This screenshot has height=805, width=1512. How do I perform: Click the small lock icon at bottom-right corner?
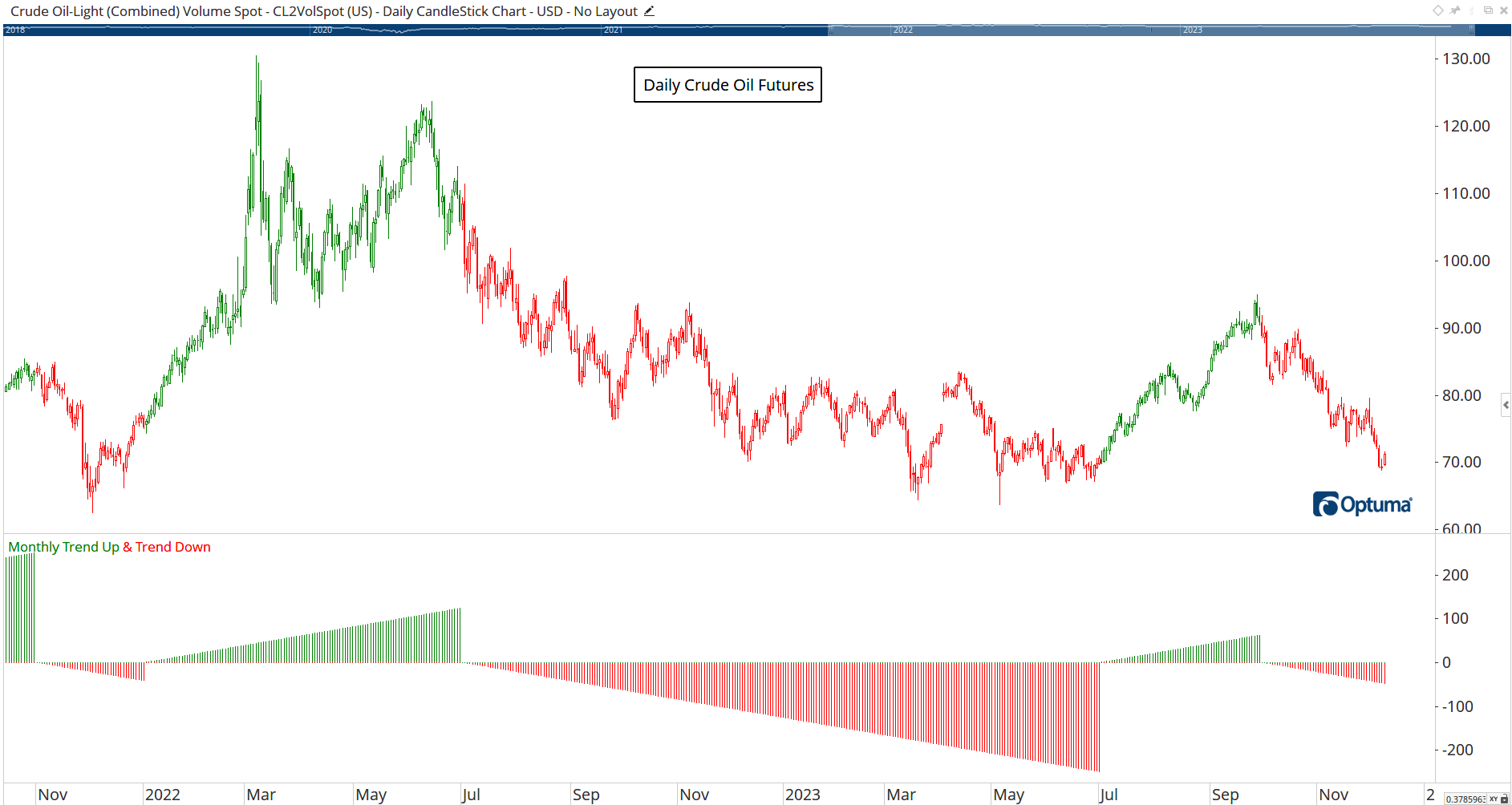(x=1504, y=799)
